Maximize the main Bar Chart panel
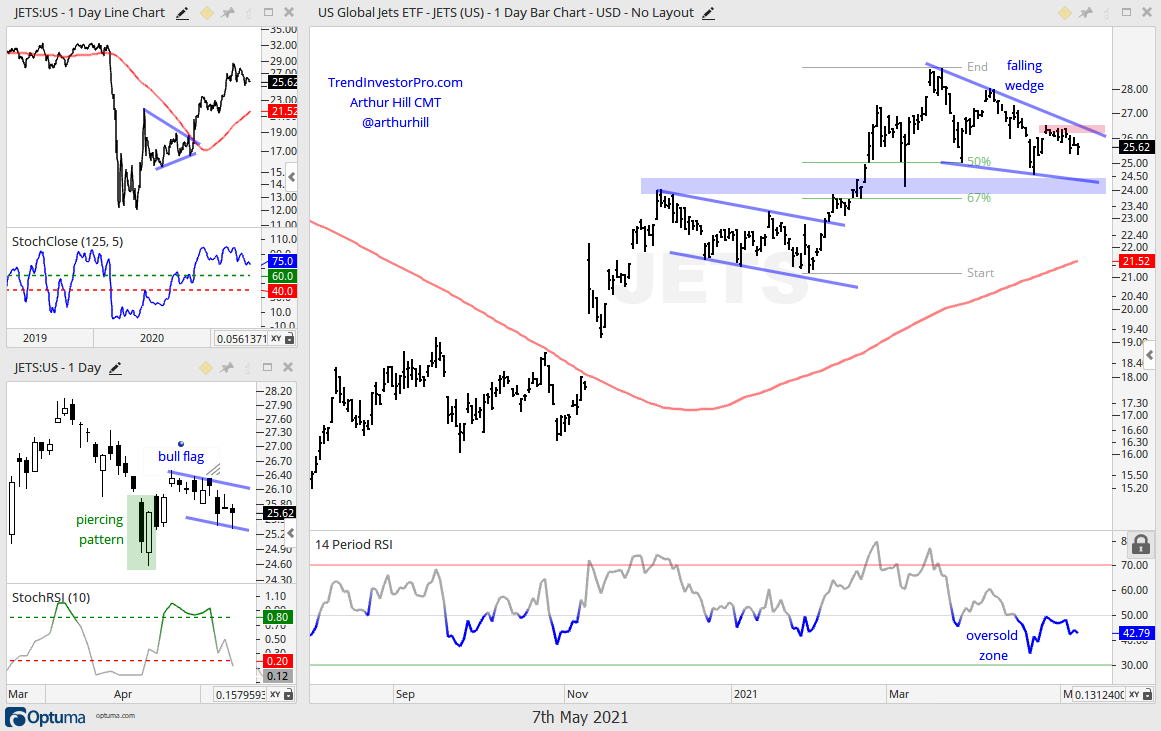This screenshot has width=1161, height=731. (1126, 13)
